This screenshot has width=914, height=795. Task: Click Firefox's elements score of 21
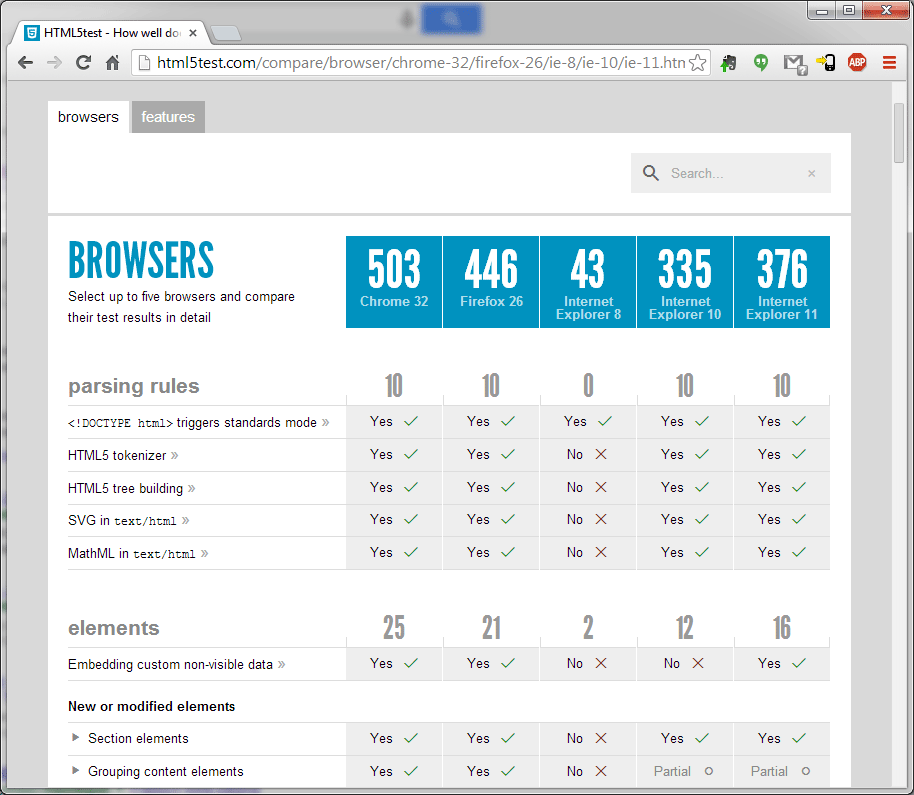pyautogui.click(x=491, y=628)
